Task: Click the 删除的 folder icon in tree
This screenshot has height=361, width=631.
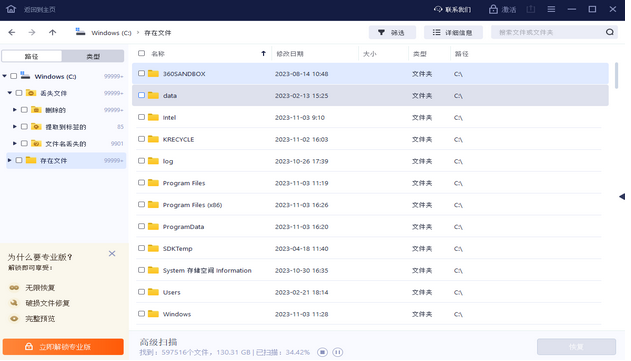Action: 36,109
